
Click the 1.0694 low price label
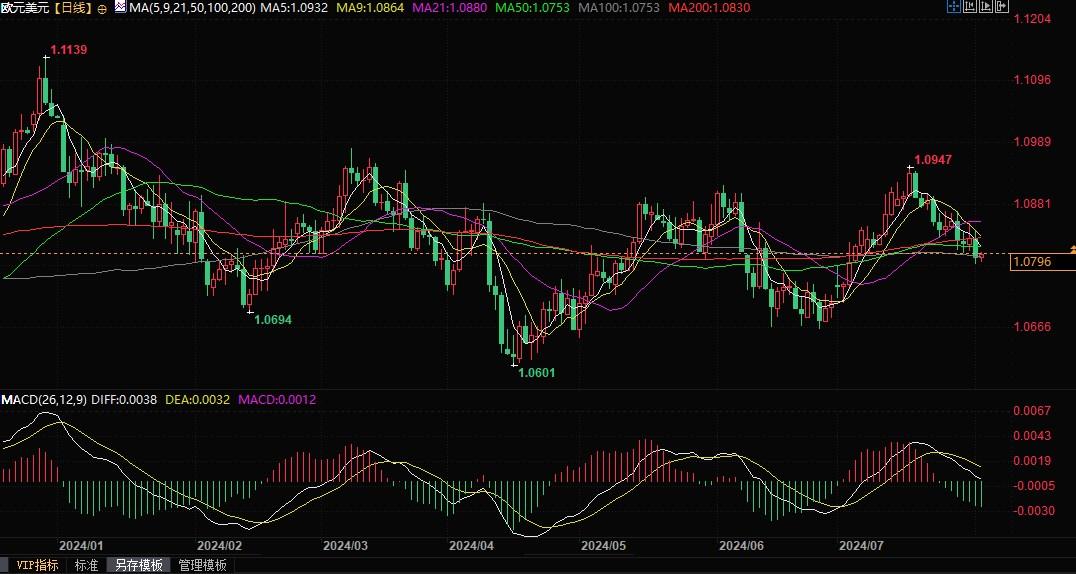coord(273,319)
